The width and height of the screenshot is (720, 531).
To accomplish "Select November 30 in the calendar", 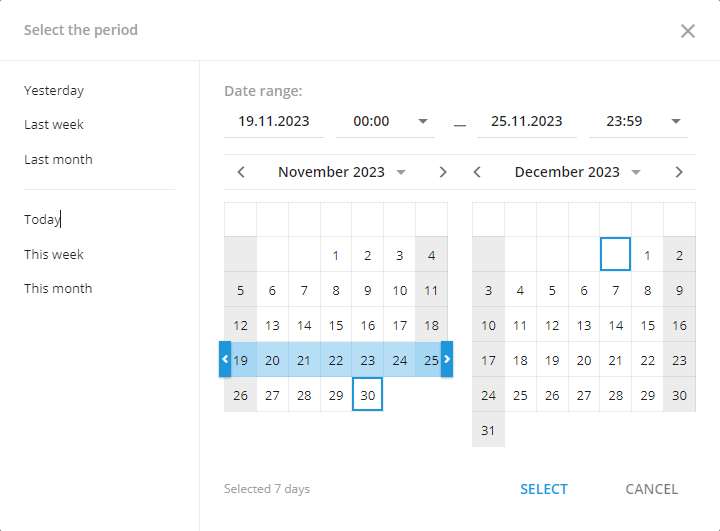I will pyautogui.click(x=367, y=395).
